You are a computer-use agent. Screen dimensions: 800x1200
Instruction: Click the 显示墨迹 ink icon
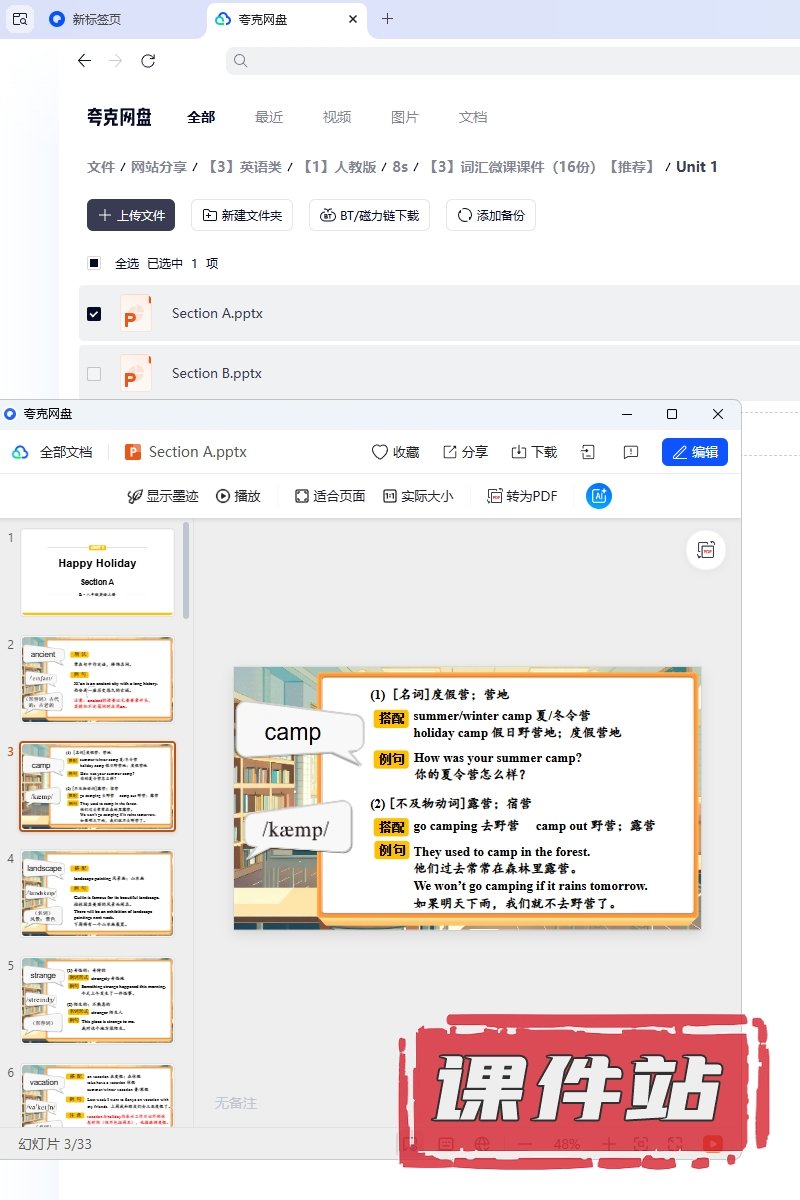pyautogui.click(x=135, y=496)
